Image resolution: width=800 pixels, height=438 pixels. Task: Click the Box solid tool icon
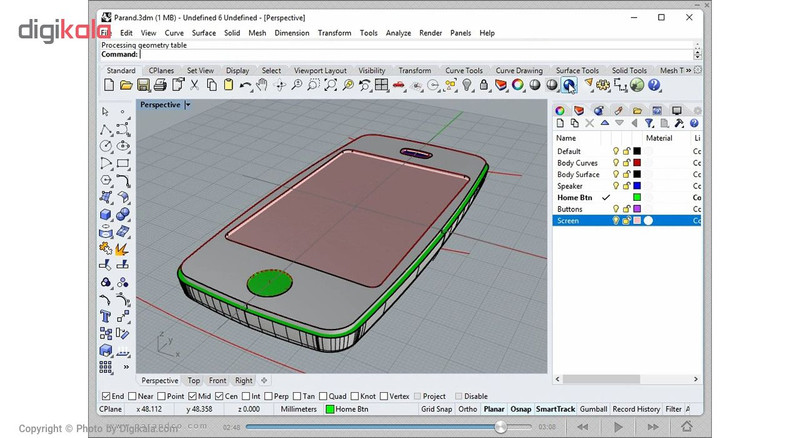(106, 214)
